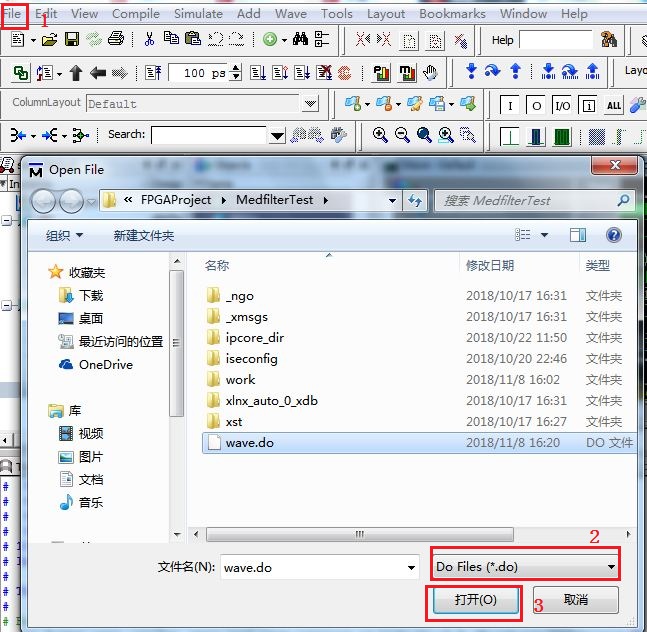Image resolution: width=647 pixels, height=632 pixels.
Task: Click the refresh path icon in dialog
Action: click(x=415, y=200)
